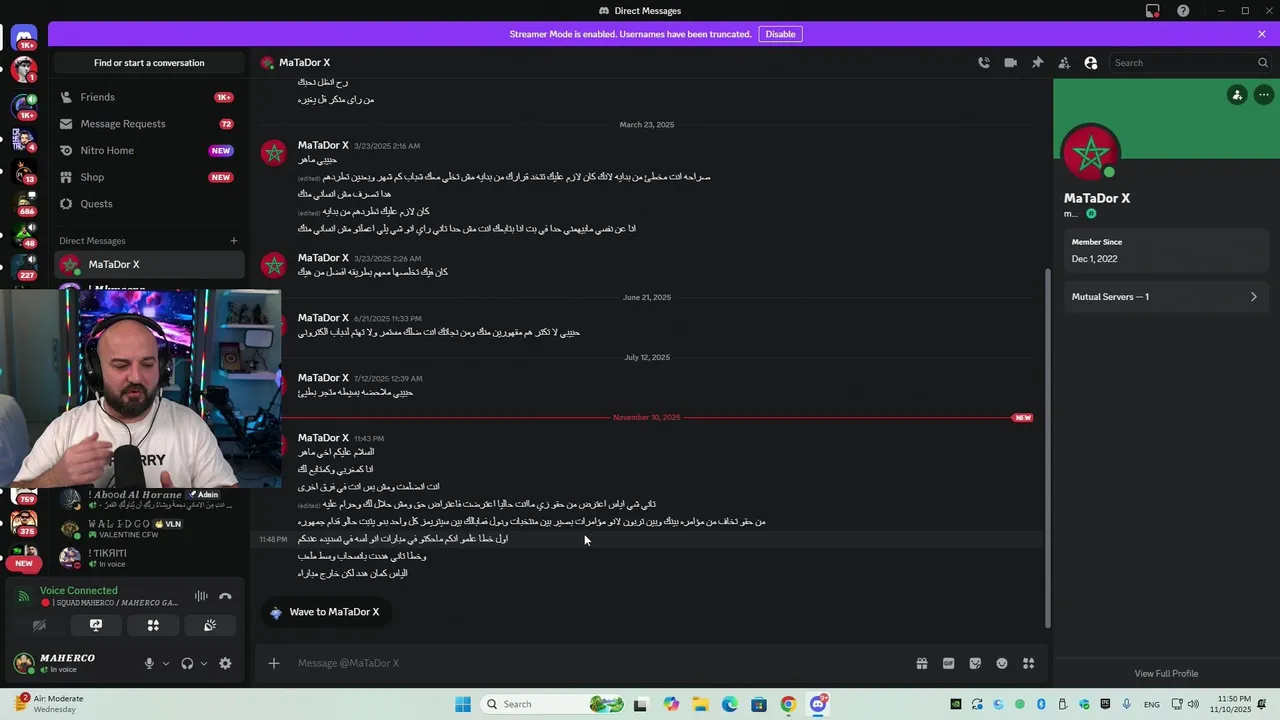Open Message Requests
Screen dimensions: 1280x720
148,124
